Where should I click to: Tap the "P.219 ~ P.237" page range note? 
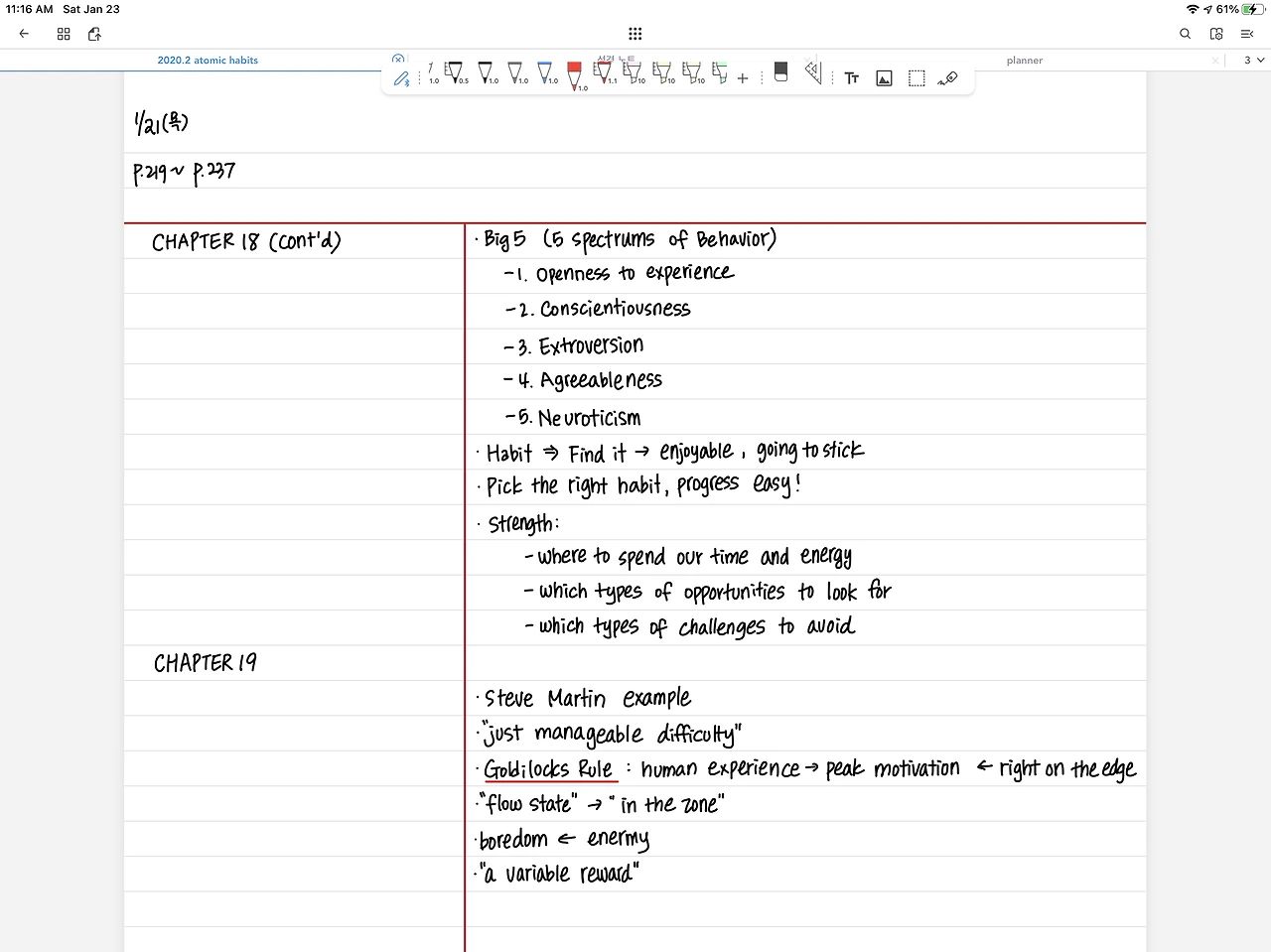tap(185, 173)
